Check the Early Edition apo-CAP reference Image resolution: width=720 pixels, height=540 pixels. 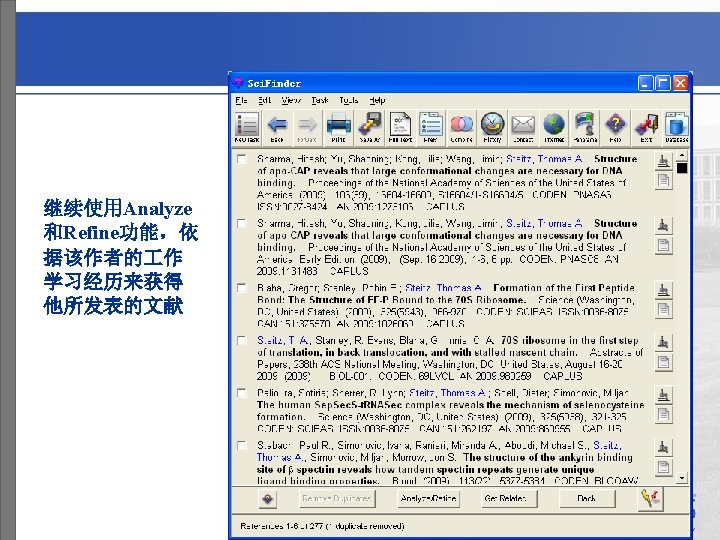tap(242, 223)
